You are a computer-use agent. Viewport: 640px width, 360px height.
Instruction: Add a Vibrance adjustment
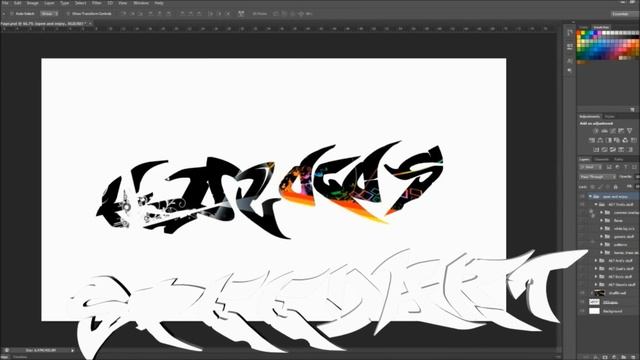coord(630,131)
